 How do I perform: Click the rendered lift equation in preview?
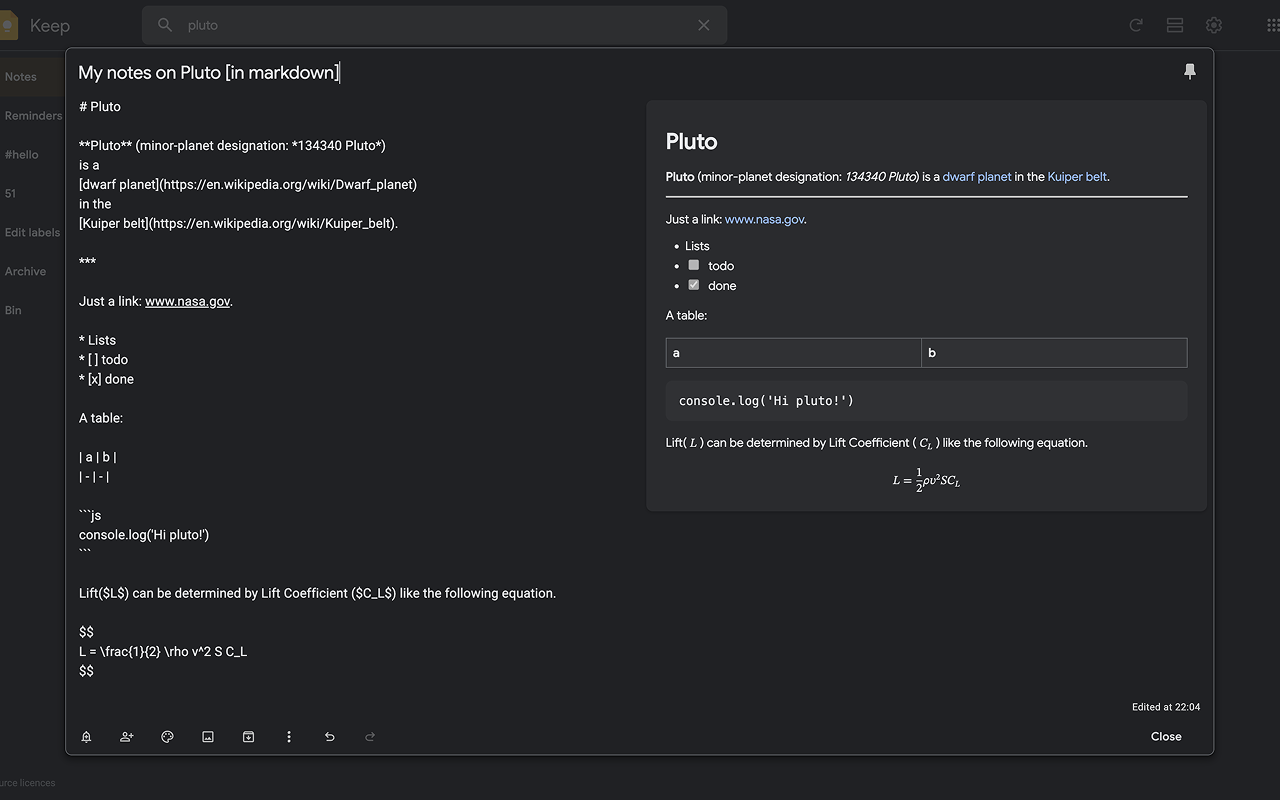coord(926,481)
